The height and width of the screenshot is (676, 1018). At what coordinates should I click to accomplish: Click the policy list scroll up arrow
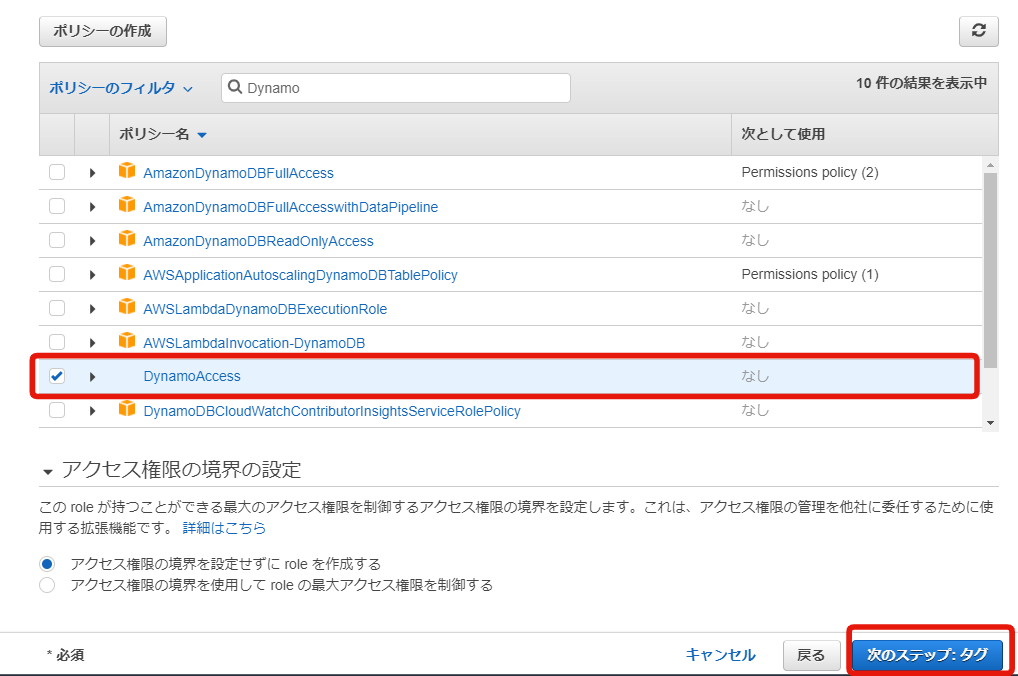(990, 165)
